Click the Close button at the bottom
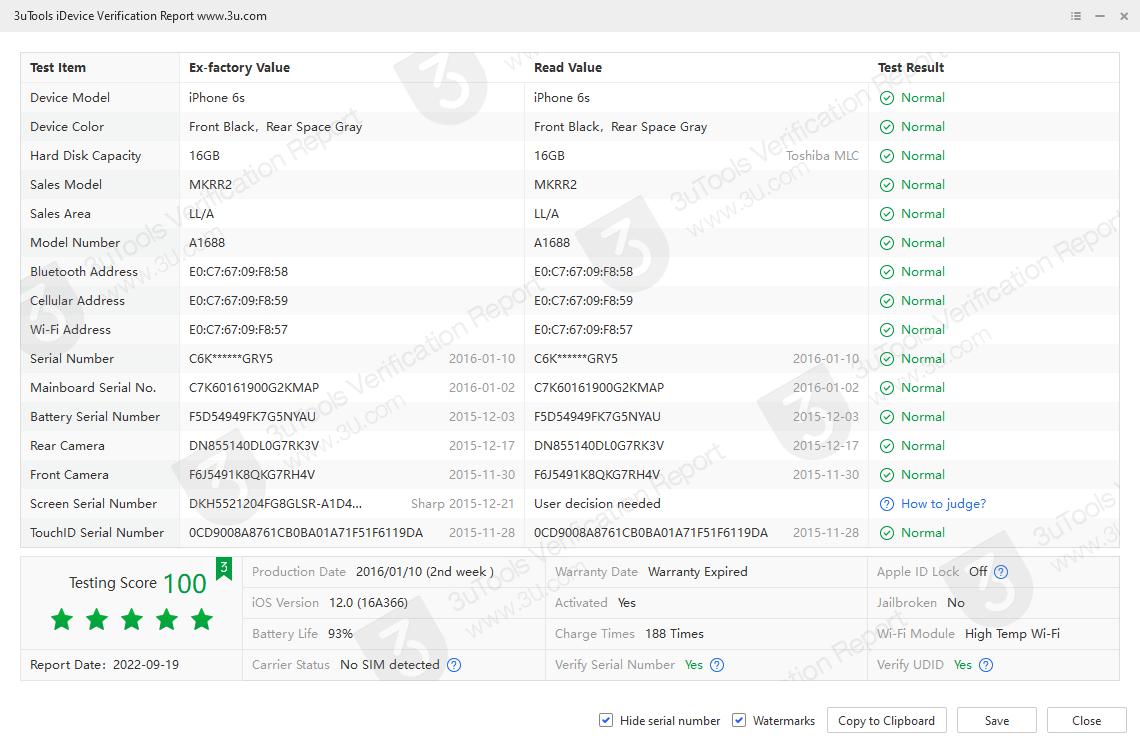This screenshot has width=1140, height=749. pyautogui.click(x=1086, y=720)
